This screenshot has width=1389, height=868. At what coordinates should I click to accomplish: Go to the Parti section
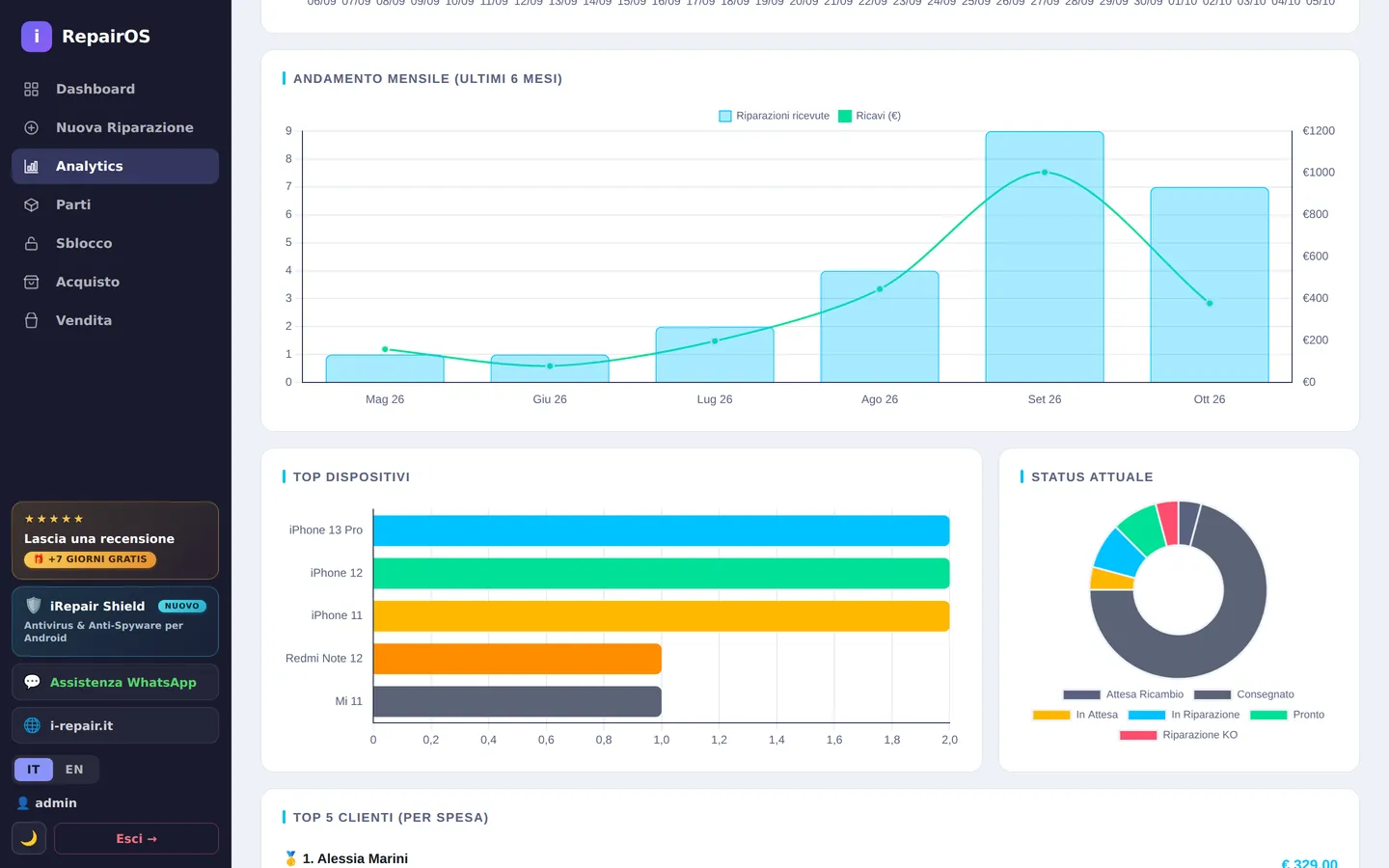(115, 204)
